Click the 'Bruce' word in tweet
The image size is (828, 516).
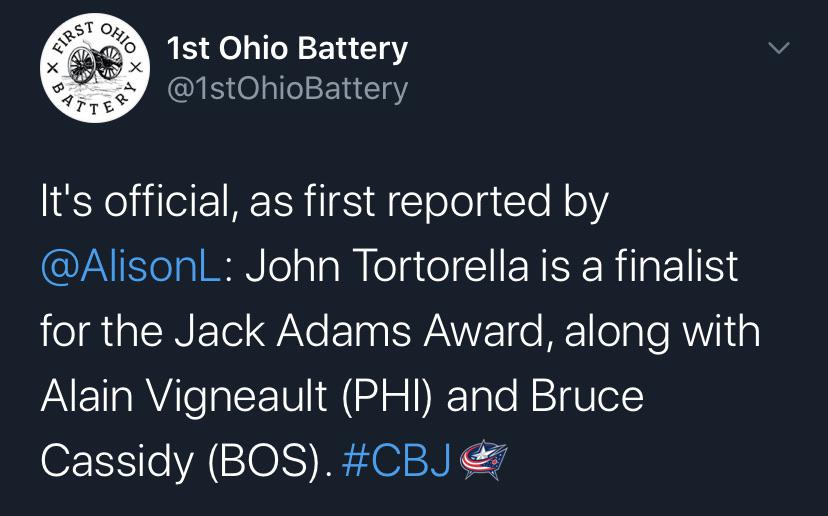coord(587,396)
